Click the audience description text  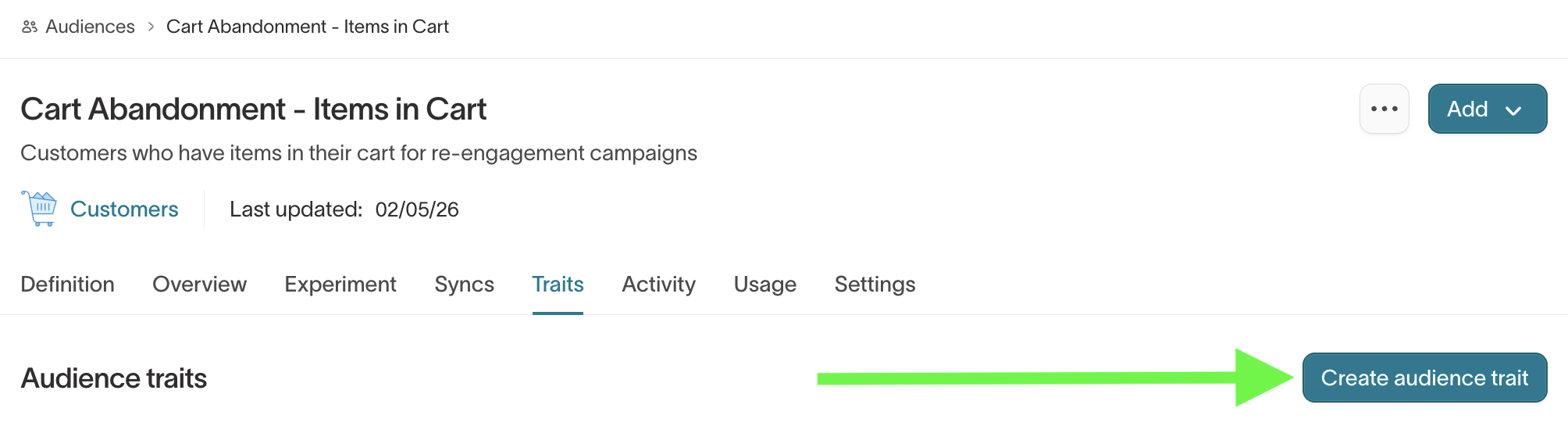tap(359, 153)
